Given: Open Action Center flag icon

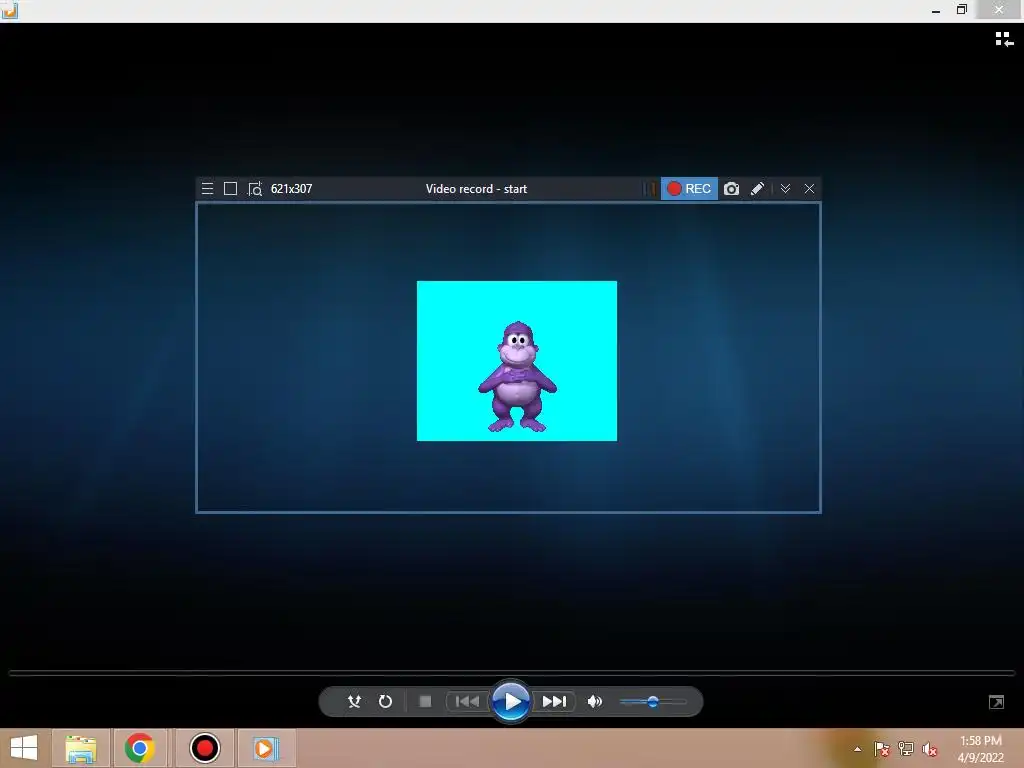Looking at the screenshot, I should (x=881, y=749).
